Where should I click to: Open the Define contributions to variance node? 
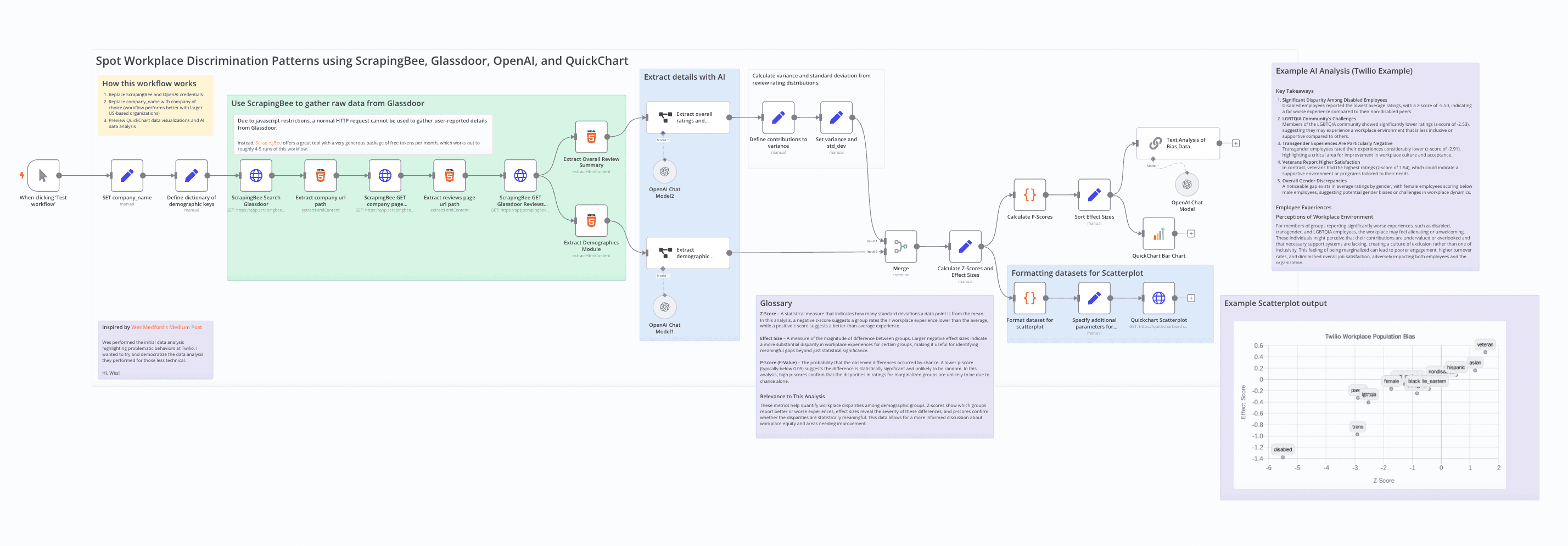click(x=778, y=117)
